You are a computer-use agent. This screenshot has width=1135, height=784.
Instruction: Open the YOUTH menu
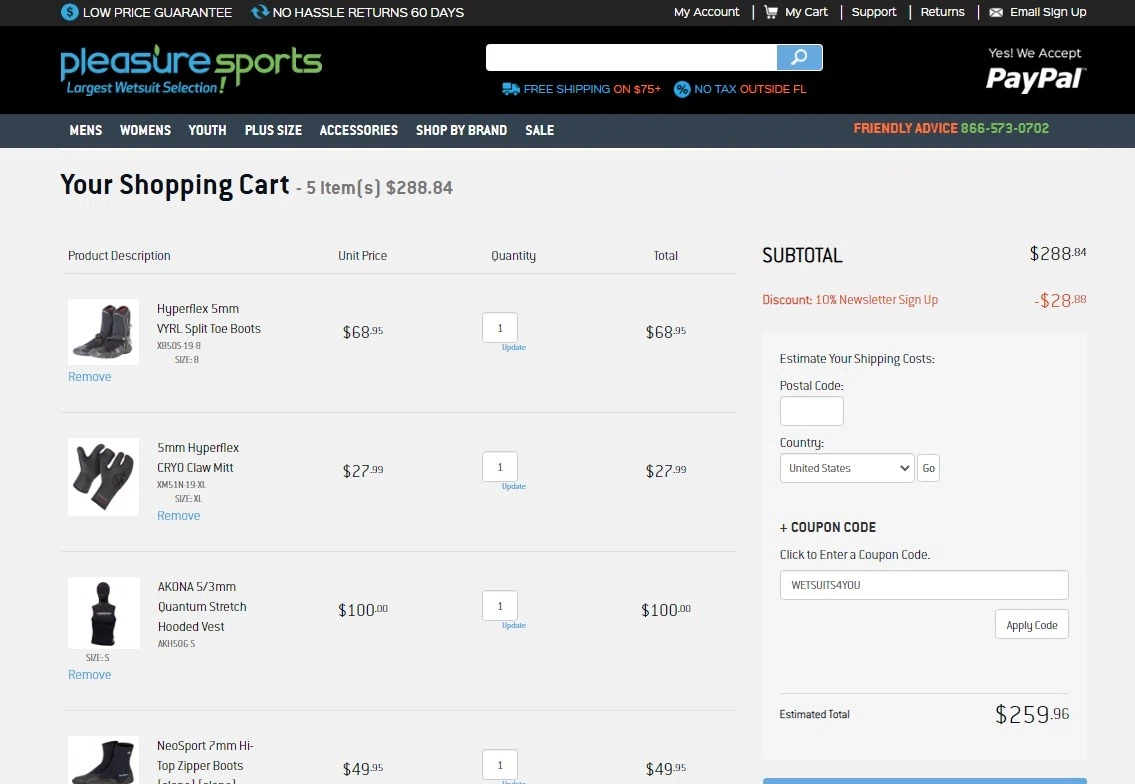click(x=207, y=130)
